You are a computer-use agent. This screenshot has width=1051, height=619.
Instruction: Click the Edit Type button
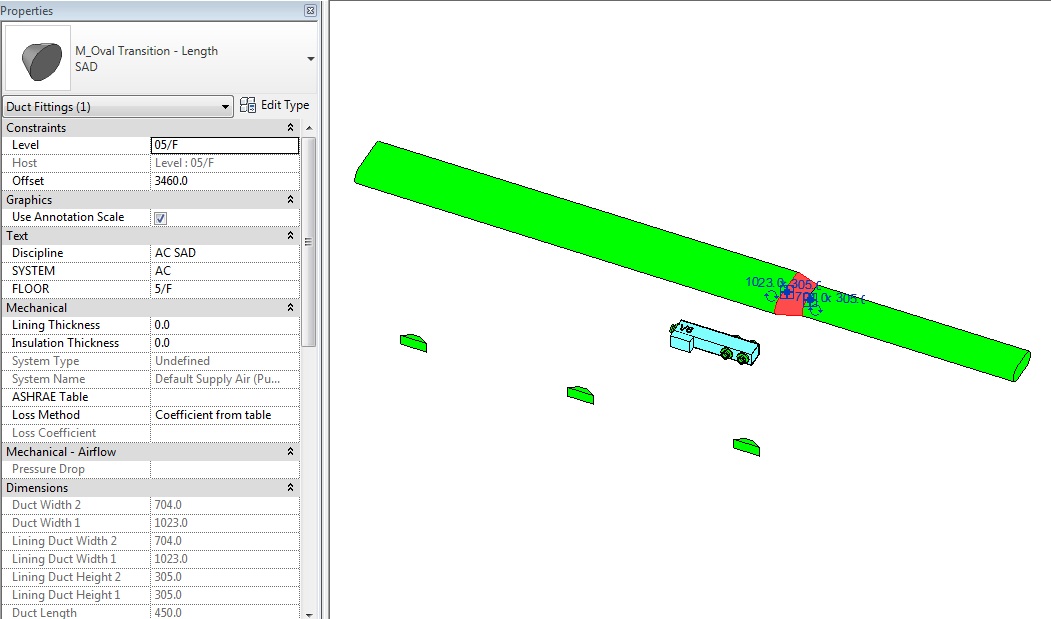[x=275, y=105]
